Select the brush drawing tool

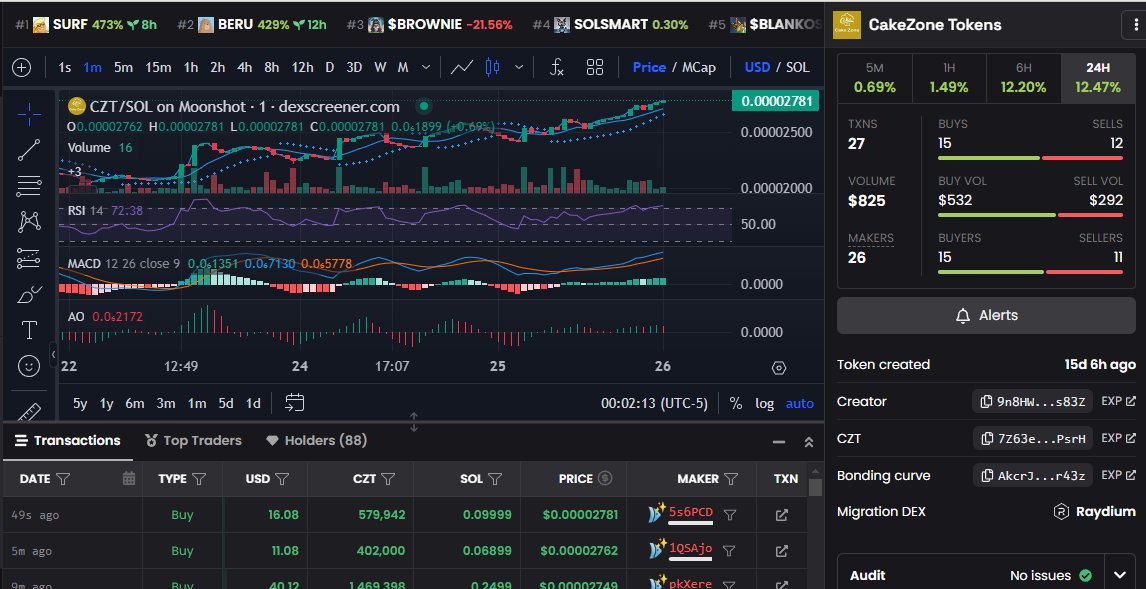pyautogui.click(x=29, y=294)
